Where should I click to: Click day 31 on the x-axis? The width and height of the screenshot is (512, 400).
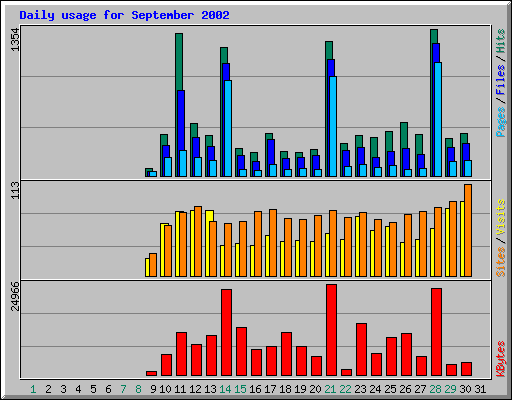click(480, 389)
